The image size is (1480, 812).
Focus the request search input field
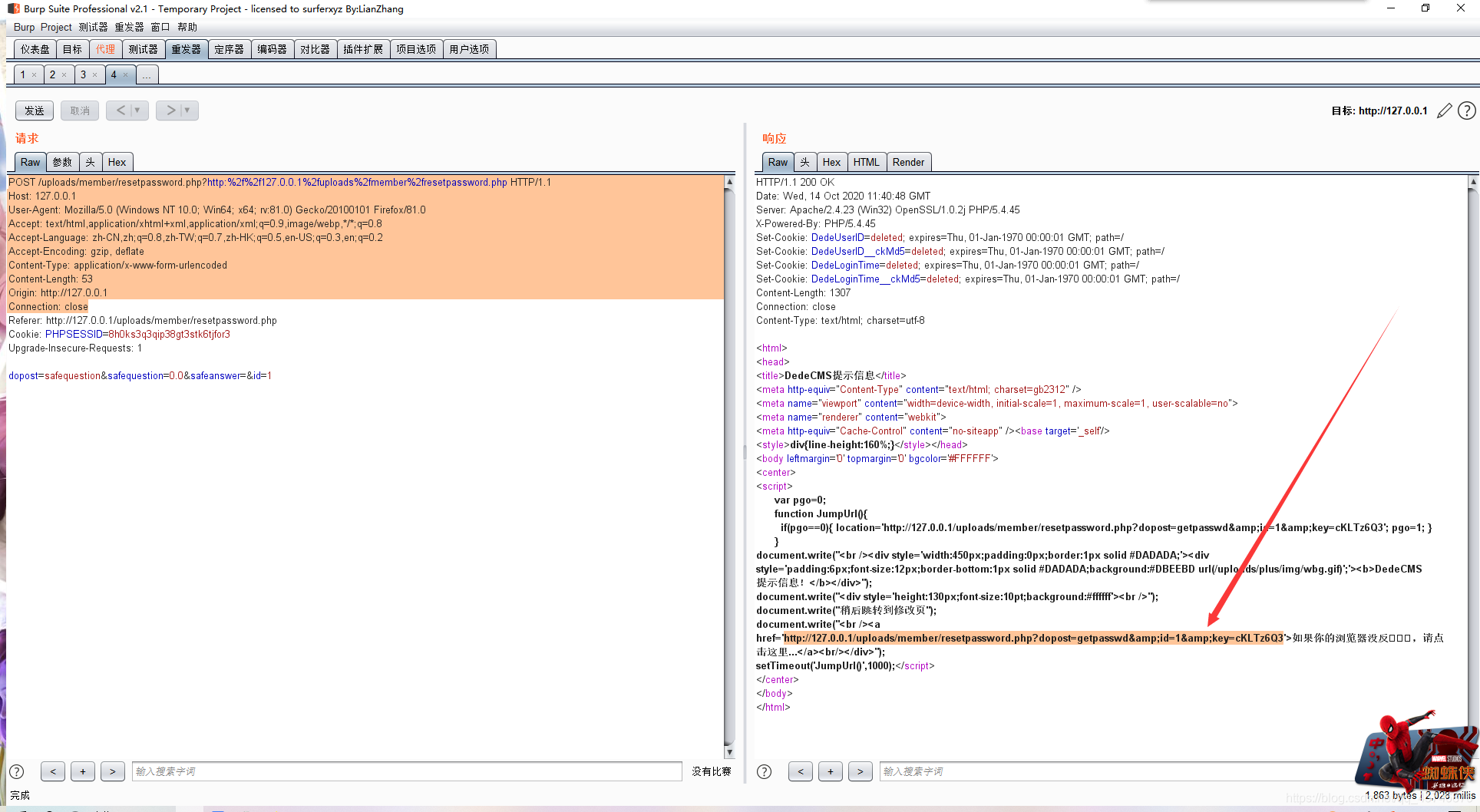click(x=407, y=771)
